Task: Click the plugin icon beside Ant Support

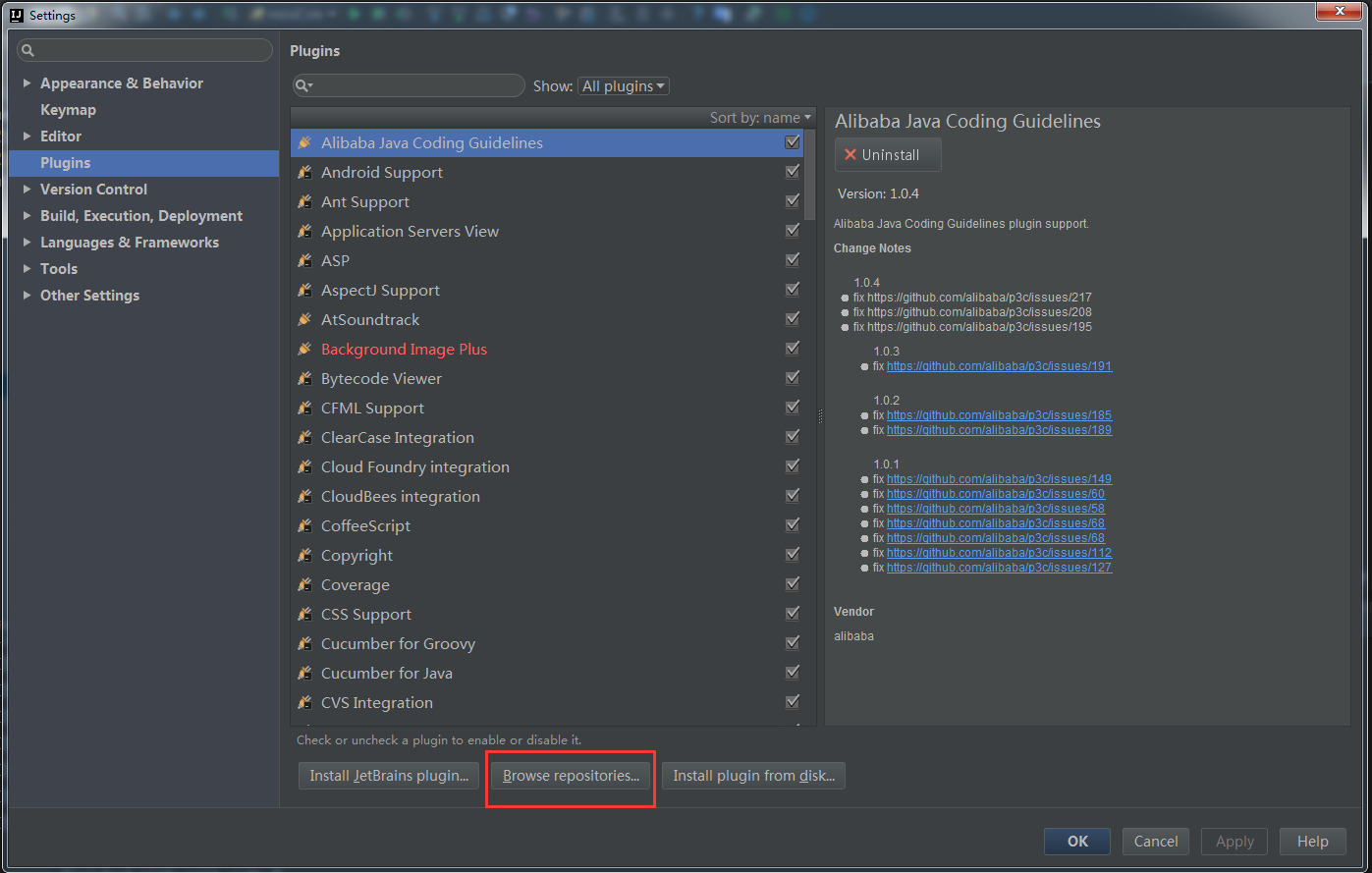Action: 304,201
